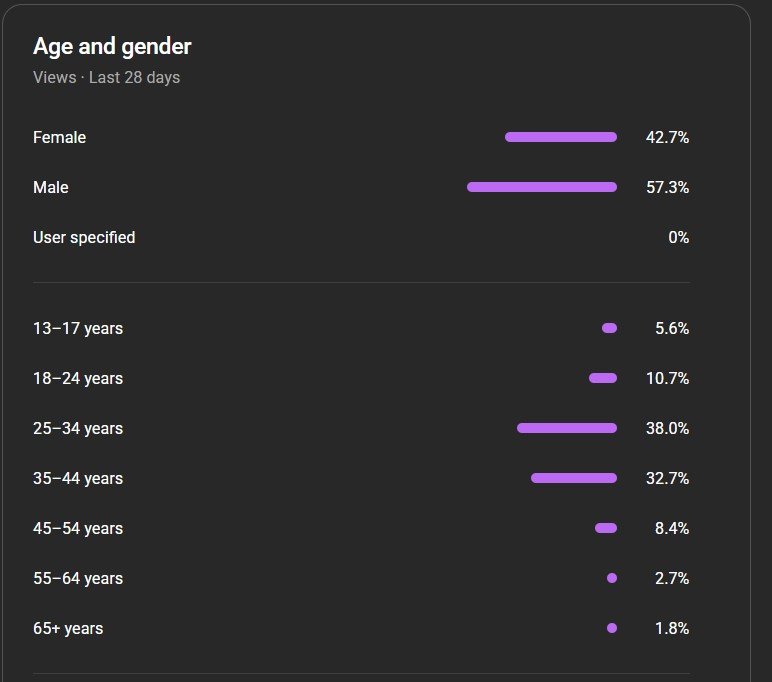Select the 25–34 years label
772x682 pixels.
click(78, 429)
